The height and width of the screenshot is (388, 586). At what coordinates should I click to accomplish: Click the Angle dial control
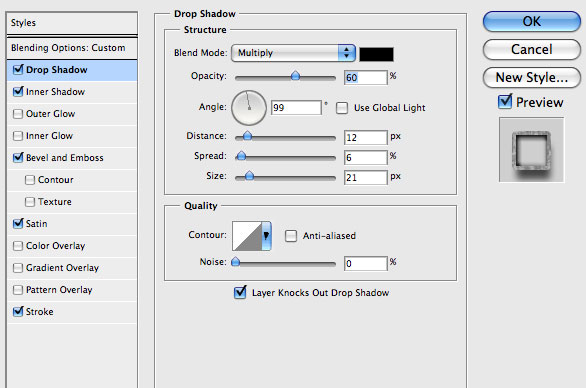249,108
